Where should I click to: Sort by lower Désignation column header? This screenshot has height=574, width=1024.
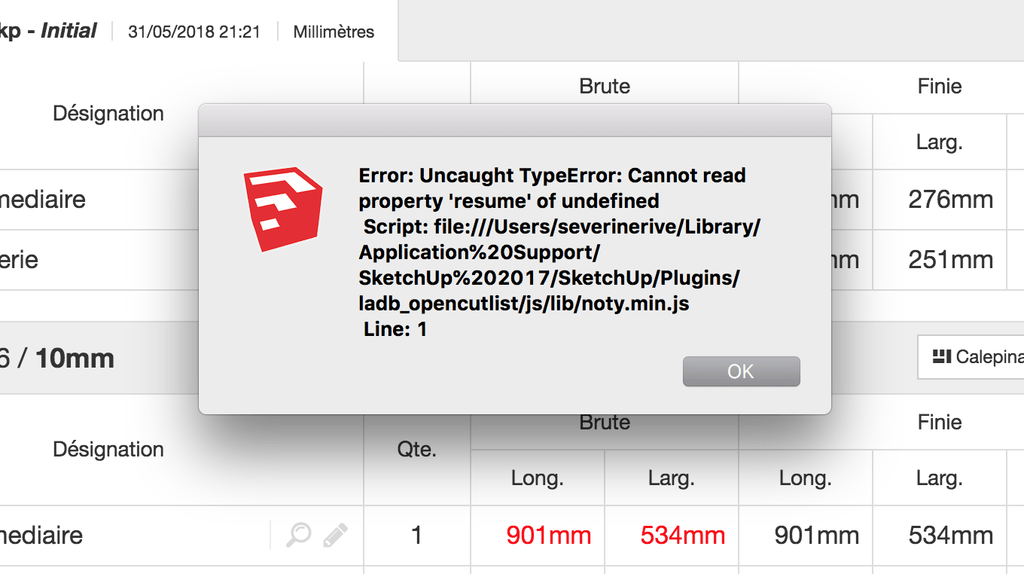(108, 449)
